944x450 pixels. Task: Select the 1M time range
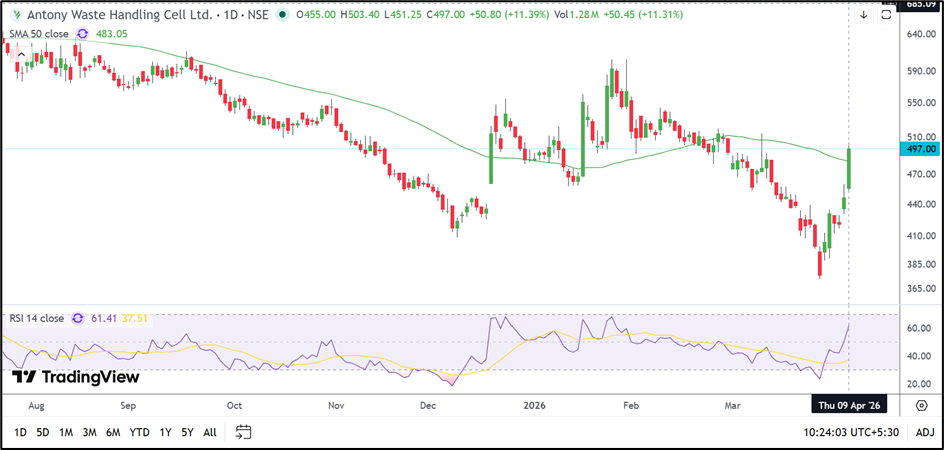pos(66,432)
